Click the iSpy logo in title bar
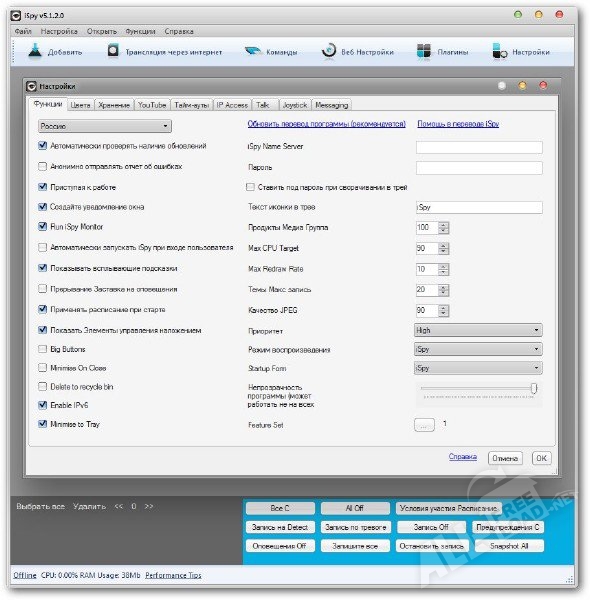This screenshot has width=590, height=600. click(x=16, y=15)
